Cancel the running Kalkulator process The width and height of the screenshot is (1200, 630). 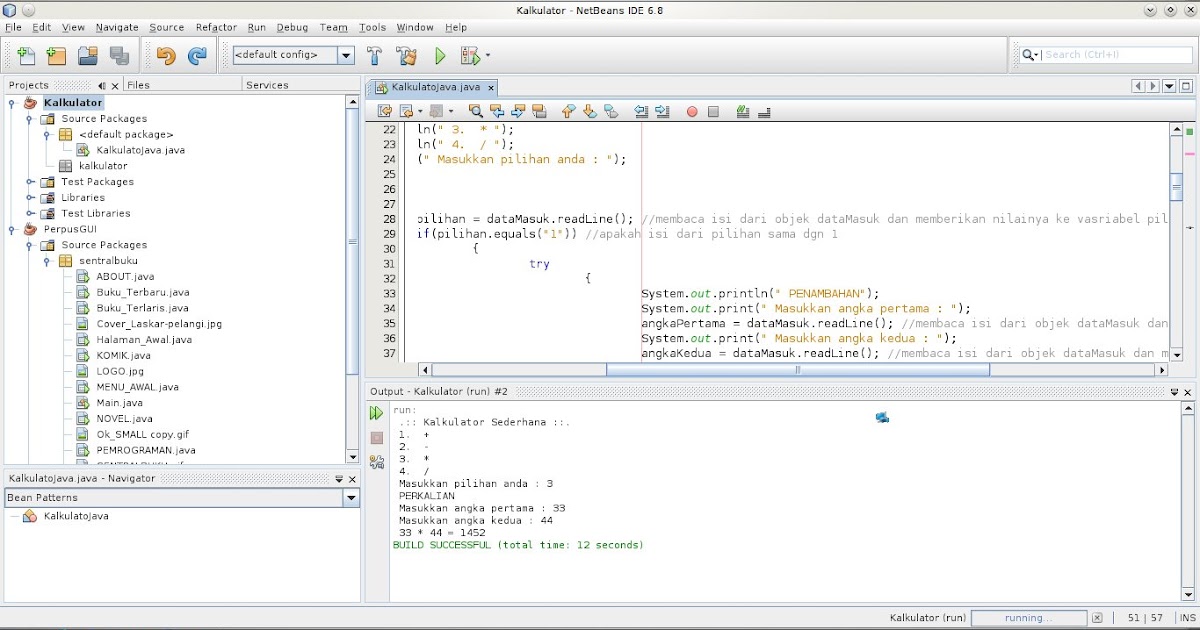coord(1096,618)
